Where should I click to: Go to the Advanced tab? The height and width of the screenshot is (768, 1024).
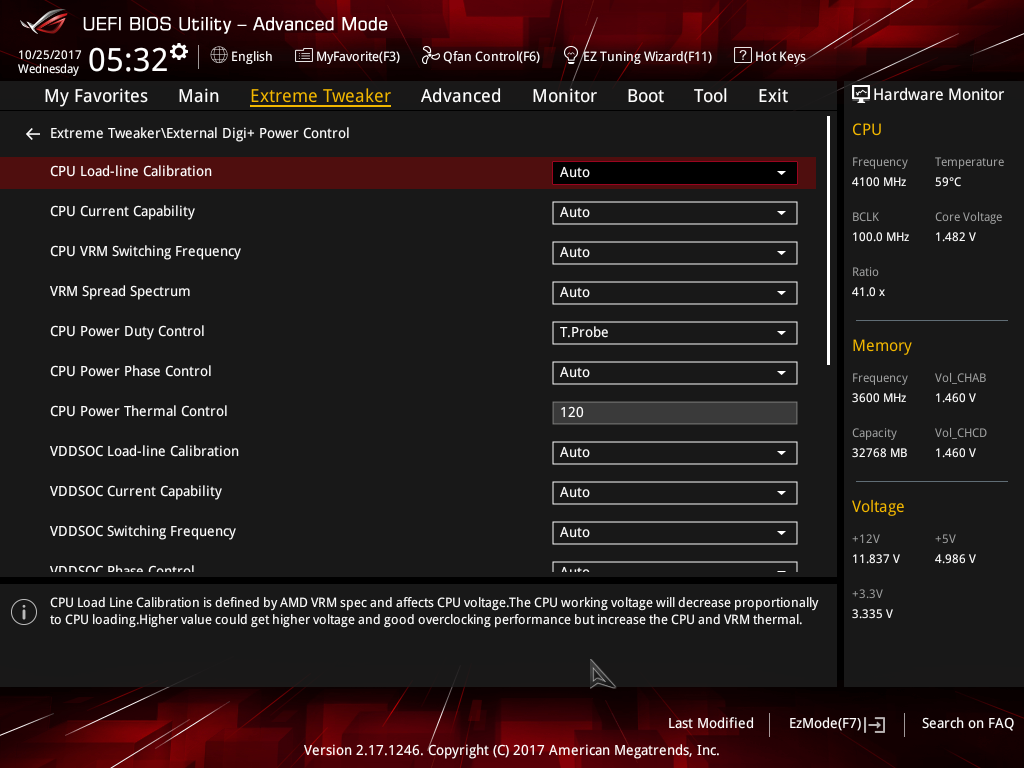461,96
